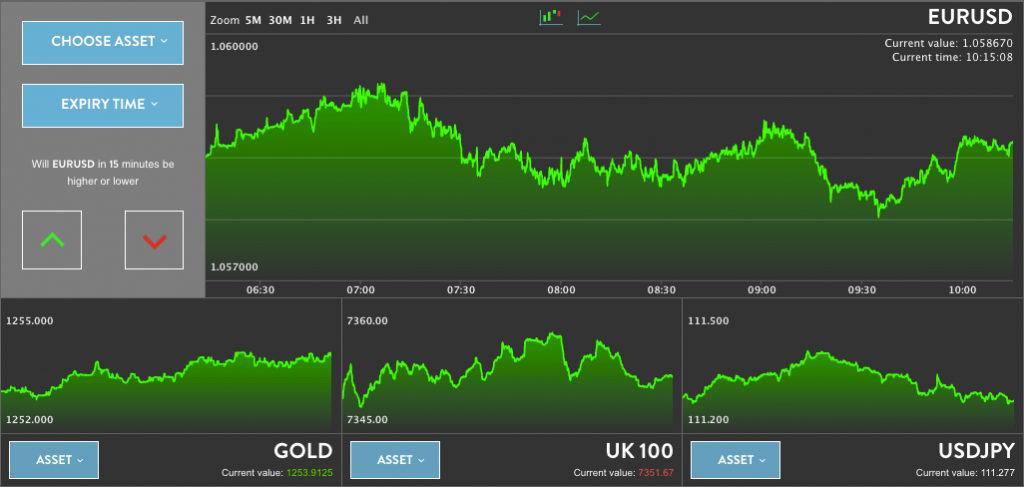Set chart zoom to 3H
Image resolution: width=1024 pixels, height=487 pixels.
click(334, 20)
